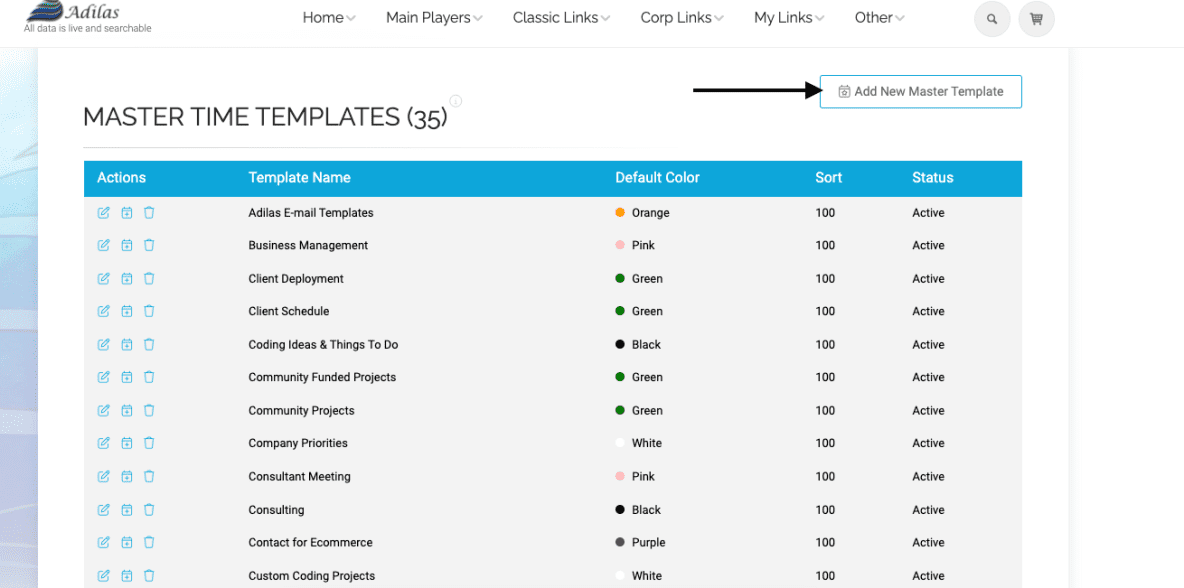Viewport: 1184px width, 588px height.
Task: Open the My Links menu
Action: point(789,18)
